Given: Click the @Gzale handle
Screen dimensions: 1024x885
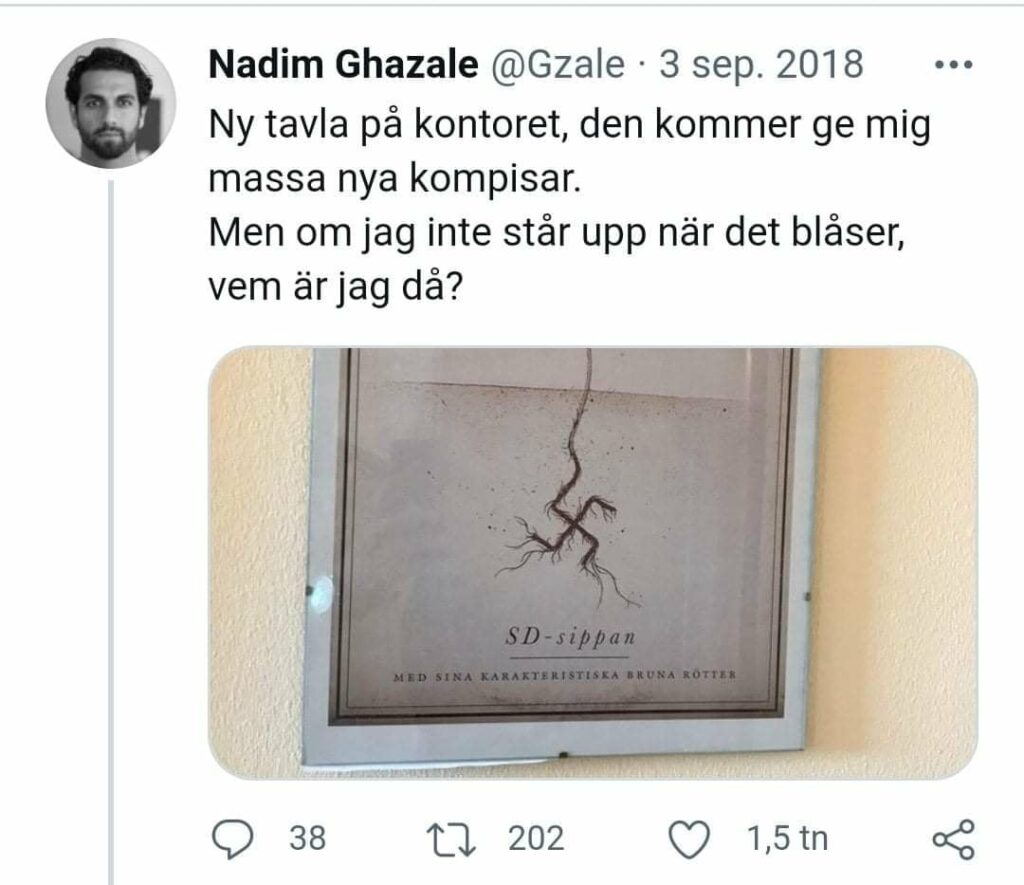Looking at the screenshot, I should click(x=557, y=65).
